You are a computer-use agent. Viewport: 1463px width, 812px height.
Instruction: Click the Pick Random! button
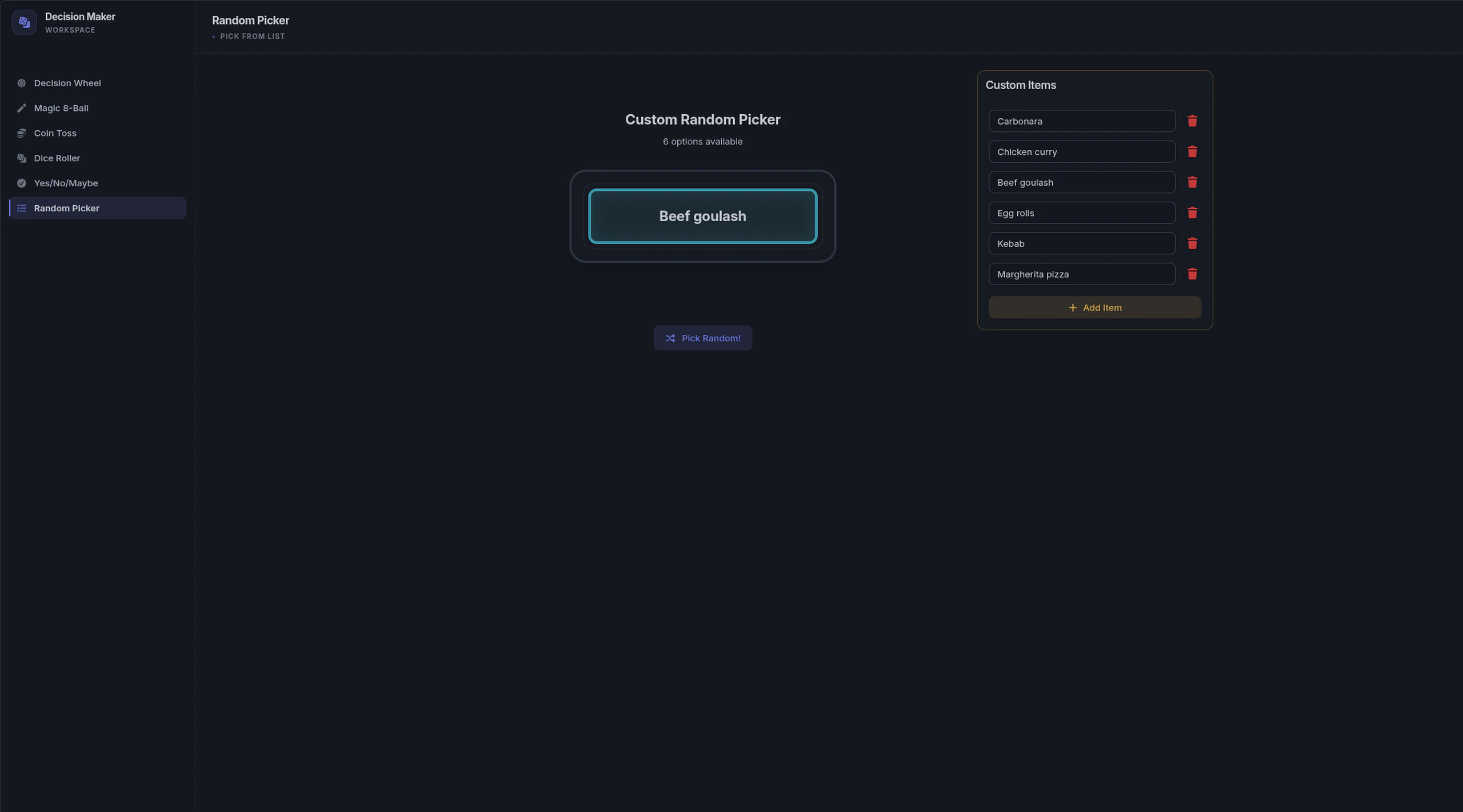tap(702, 338)
